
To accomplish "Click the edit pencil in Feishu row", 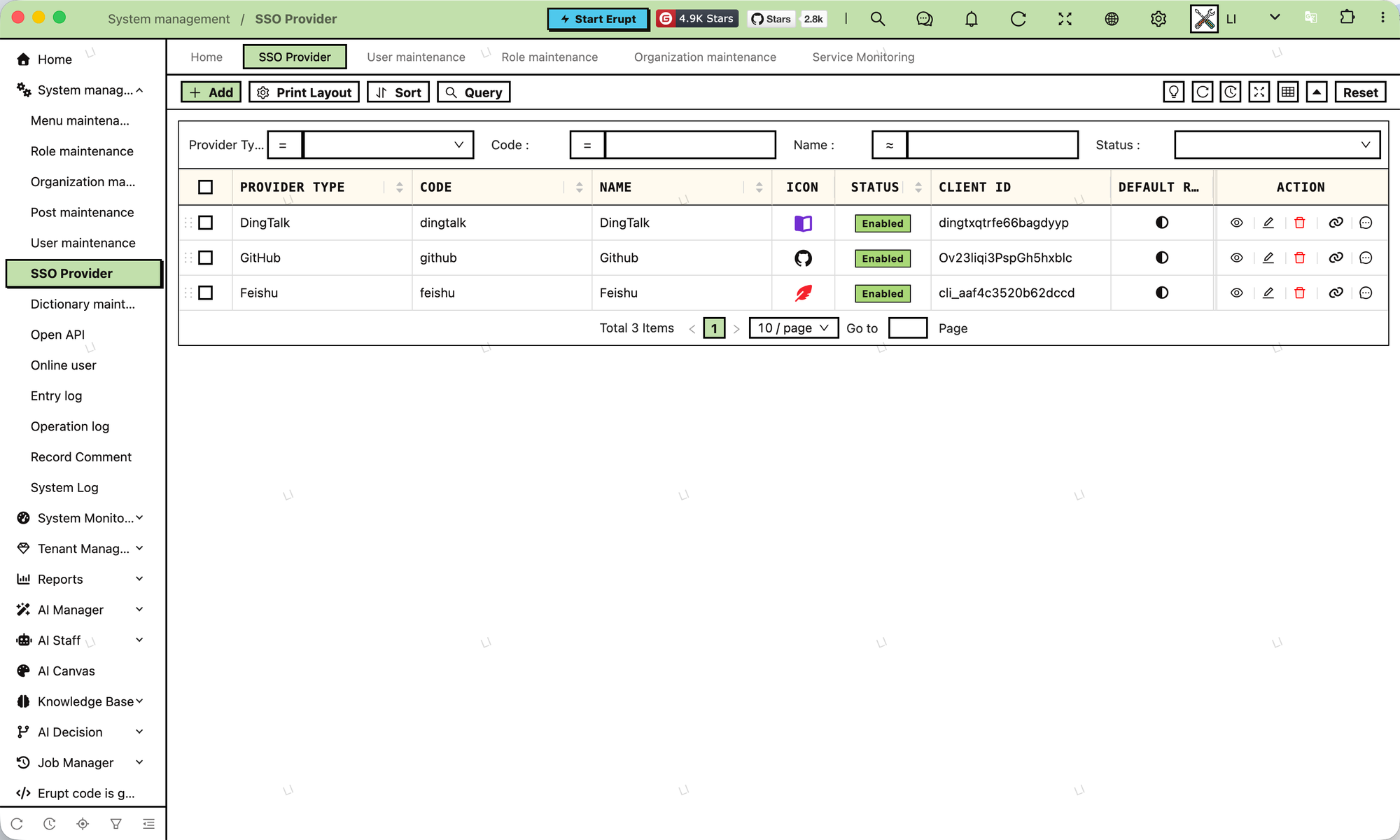I will pyautogui.click(x=1268, y=293).
